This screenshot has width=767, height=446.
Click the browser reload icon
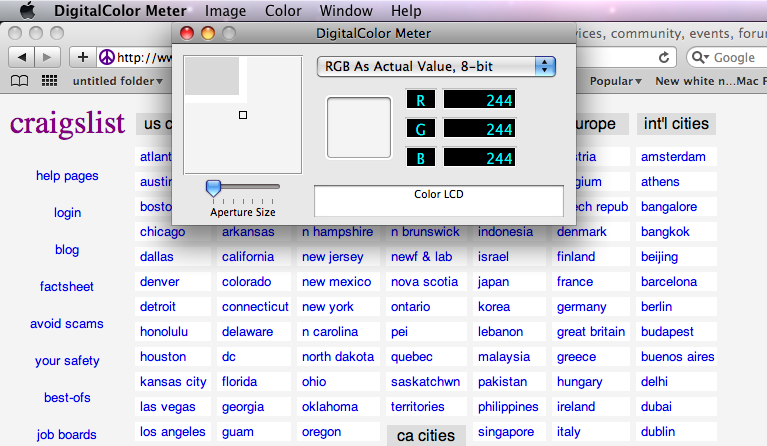pyautogui.click(x=663, y=58)
